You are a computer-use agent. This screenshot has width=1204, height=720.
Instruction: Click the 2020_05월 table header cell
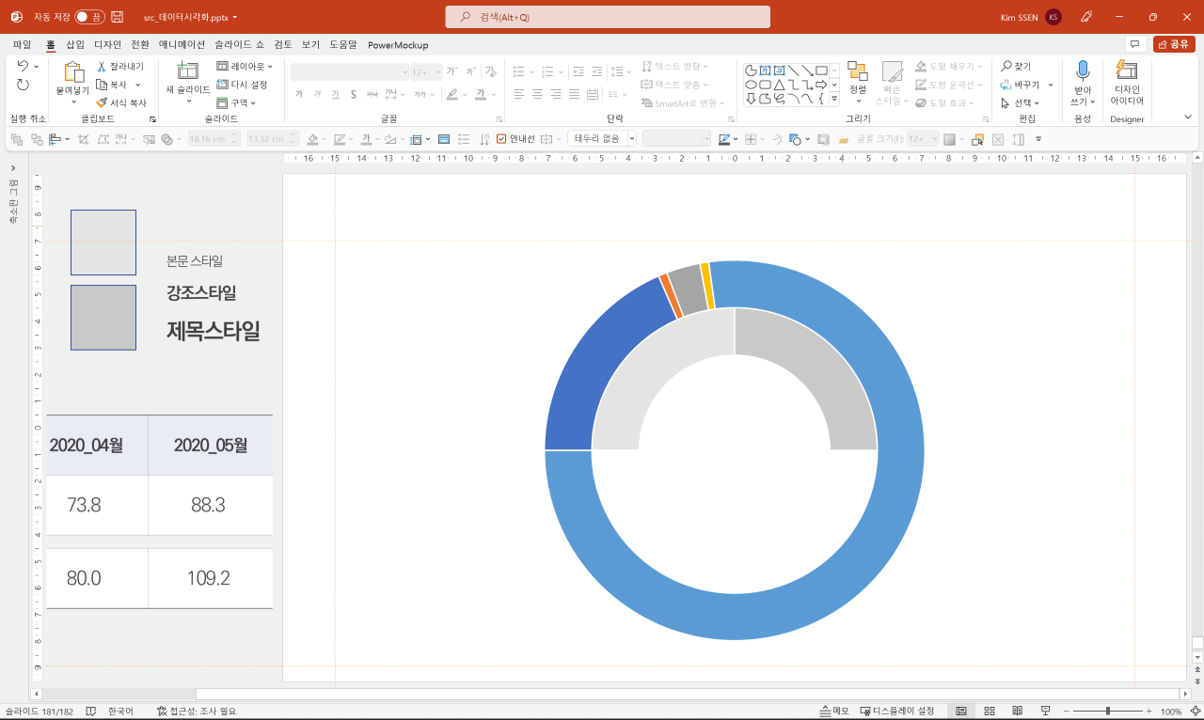tap(210, 446)
